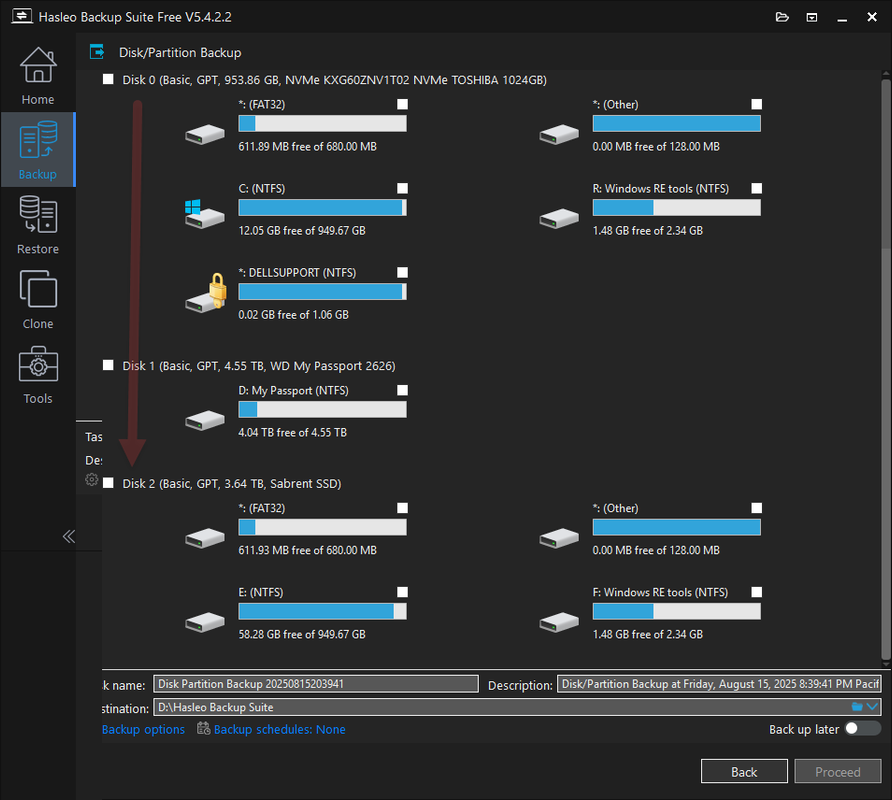The image size is (892, 800).
Task: Click the text 4.04 TB free of 4.55 TB
Action: tap(292, 432)
